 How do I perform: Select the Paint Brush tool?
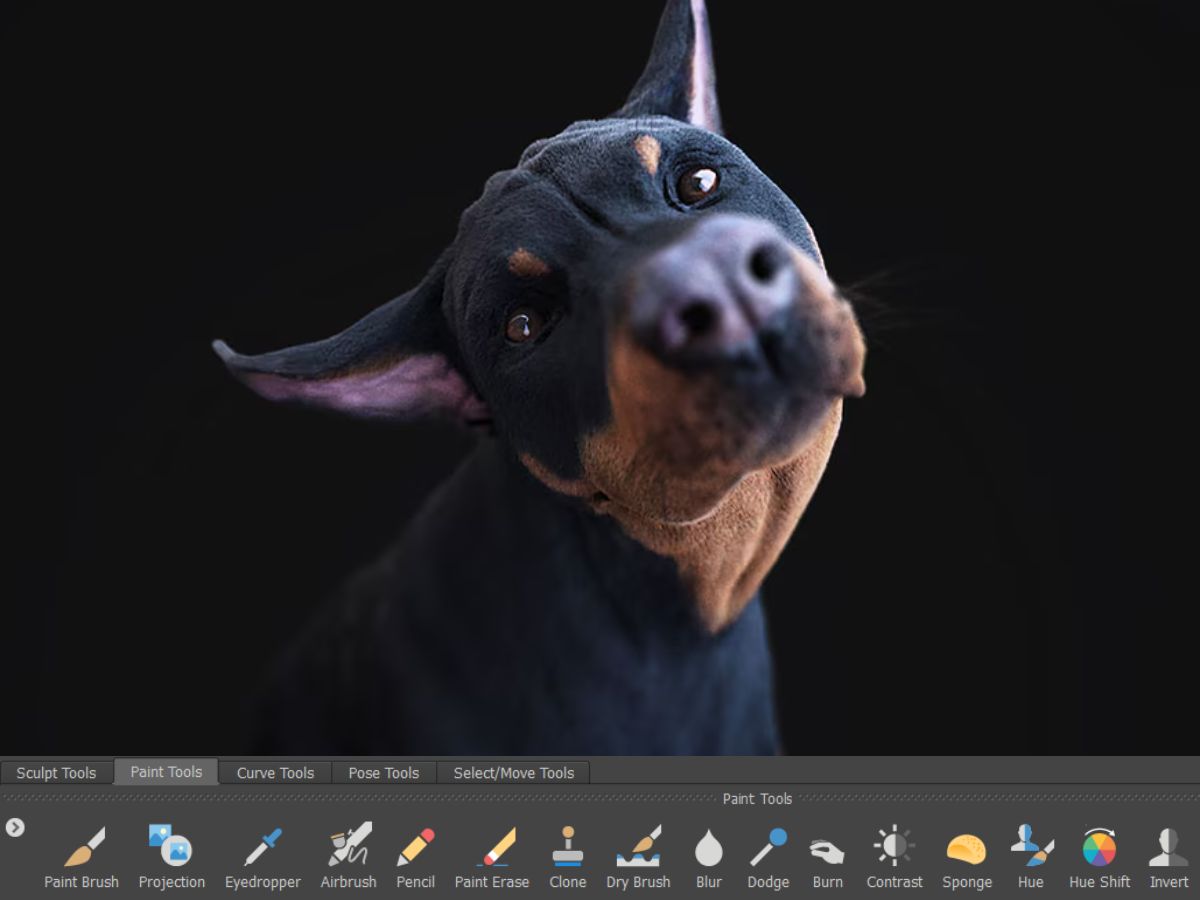82,856
